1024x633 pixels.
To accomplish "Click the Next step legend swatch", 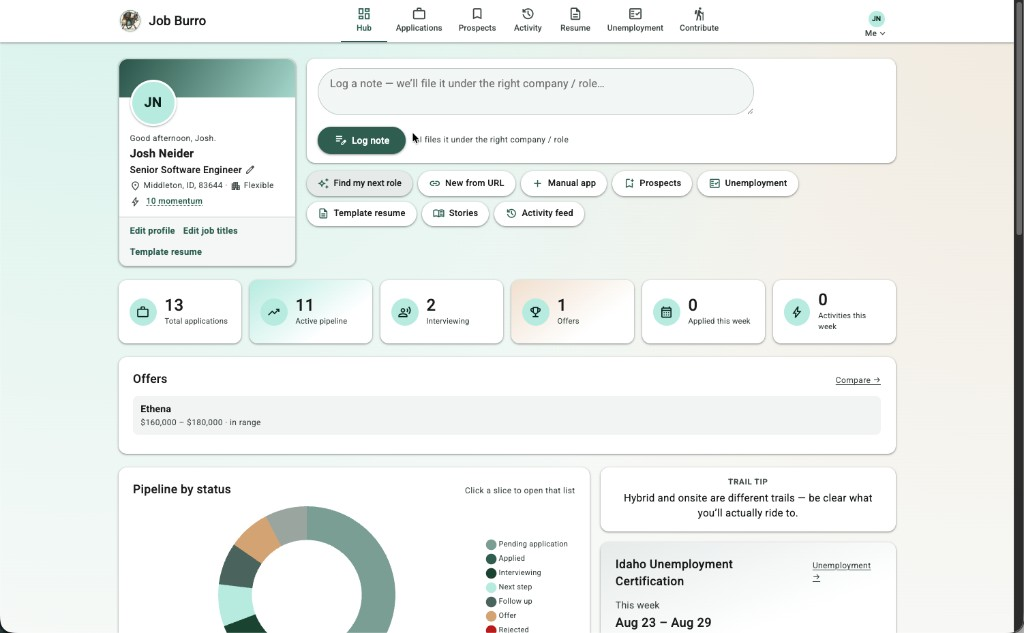I will 491,587.
